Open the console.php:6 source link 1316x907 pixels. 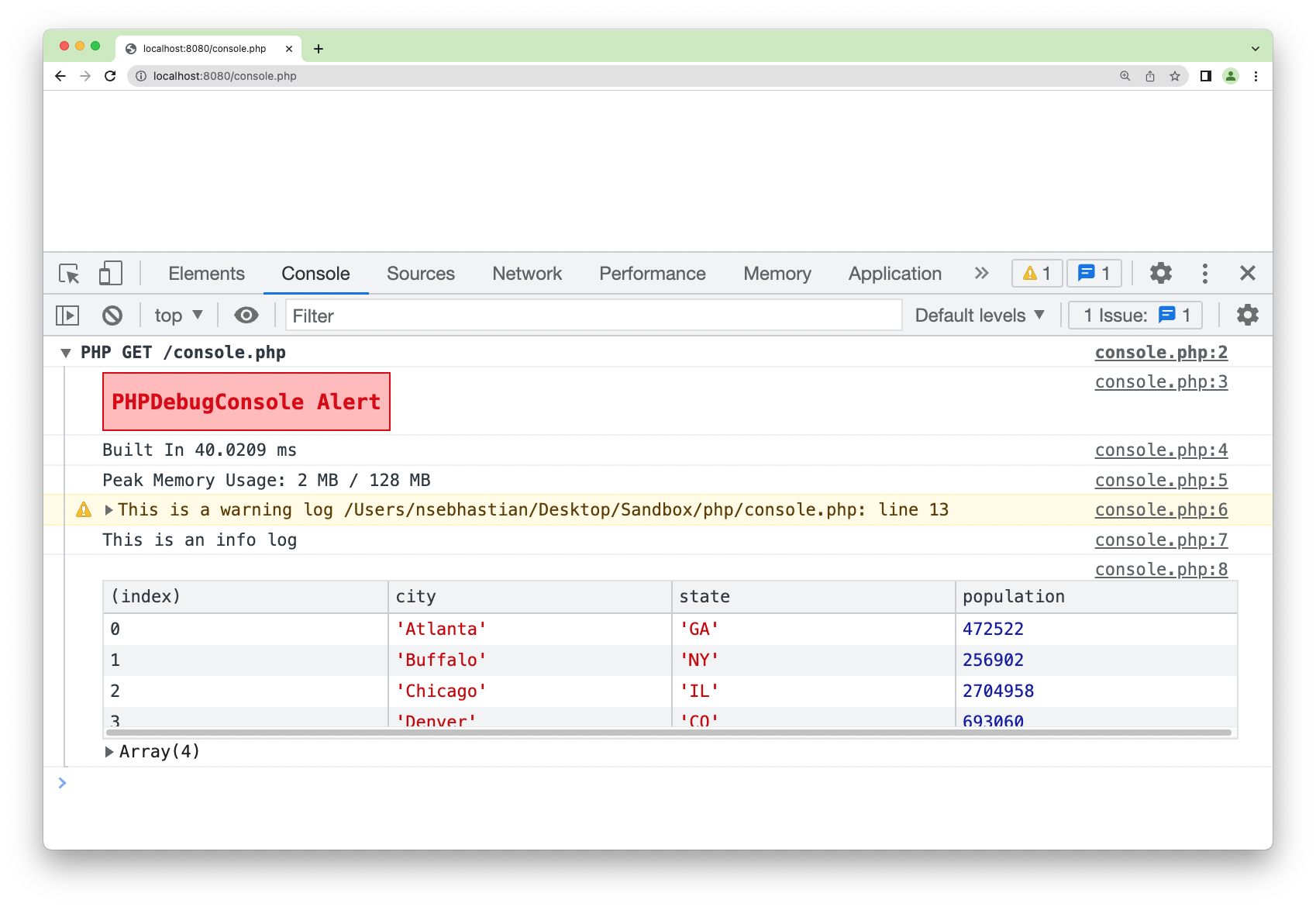1160,509
